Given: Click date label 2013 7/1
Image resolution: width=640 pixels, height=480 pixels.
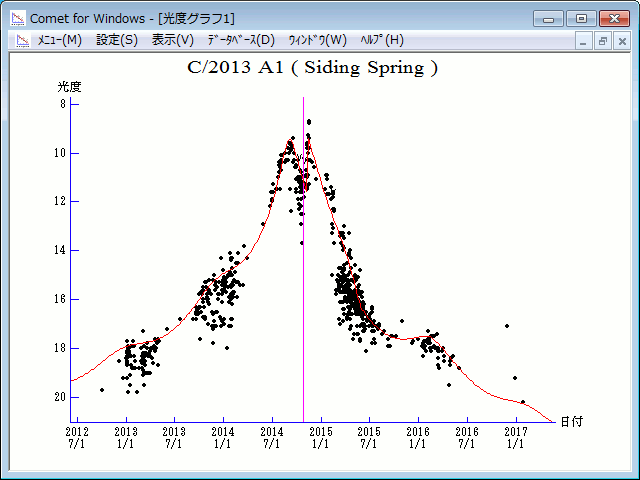Looking at the screenshot, I should [x=174, y=438].
